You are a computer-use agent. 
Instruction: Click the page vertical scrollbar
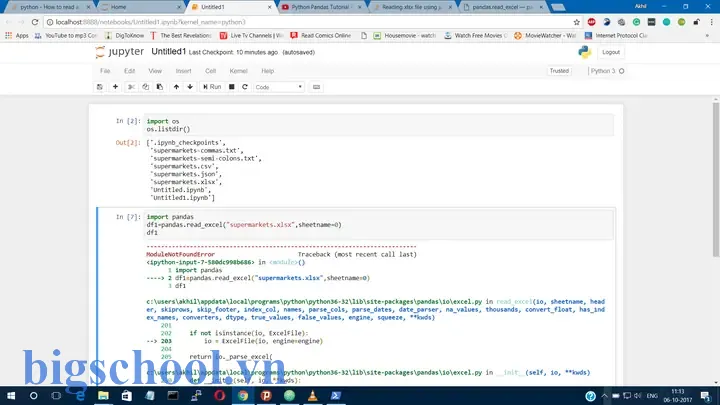[x=716, y=180]
